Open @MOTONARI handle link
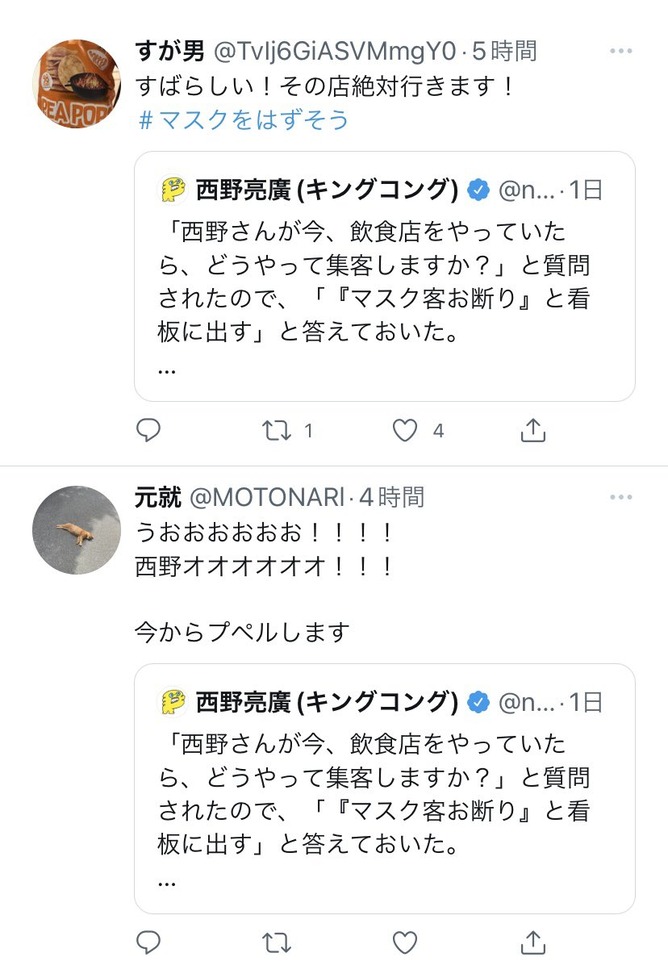This screenshot has width=668, height=978. pyautogui.click(x=266, y=497)
